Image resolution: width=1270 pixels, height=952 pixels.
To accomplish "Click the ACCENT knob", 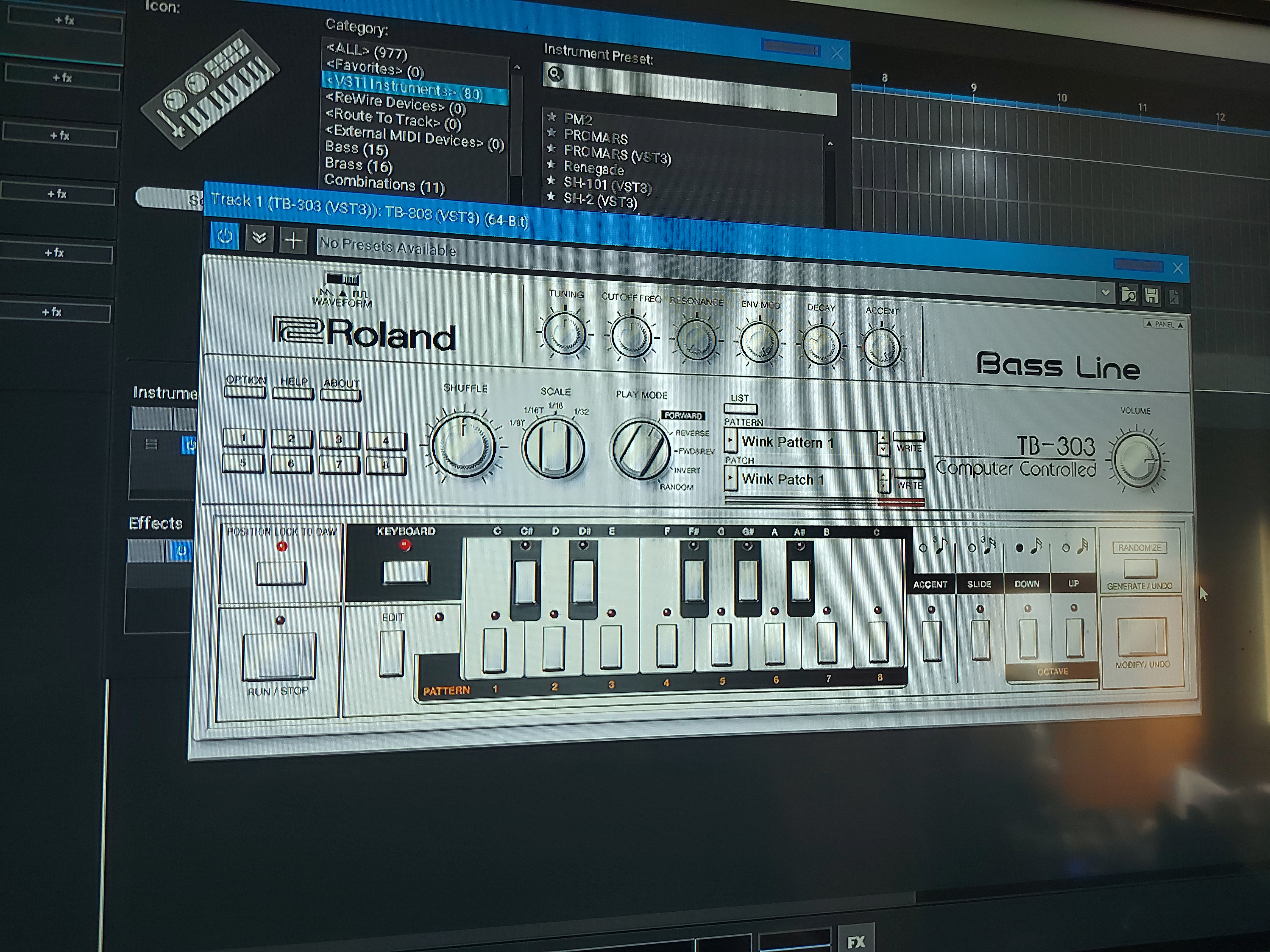I will point(881,348).
